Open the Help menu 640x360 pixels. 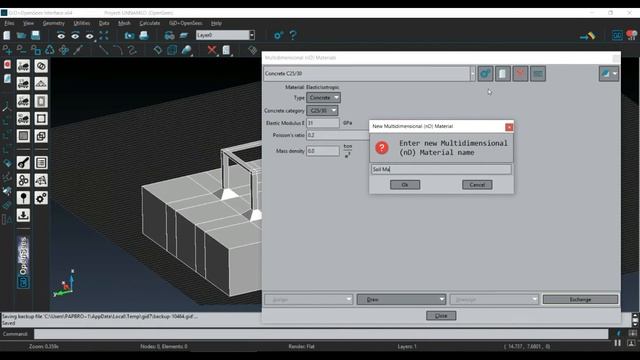point(216,23)
